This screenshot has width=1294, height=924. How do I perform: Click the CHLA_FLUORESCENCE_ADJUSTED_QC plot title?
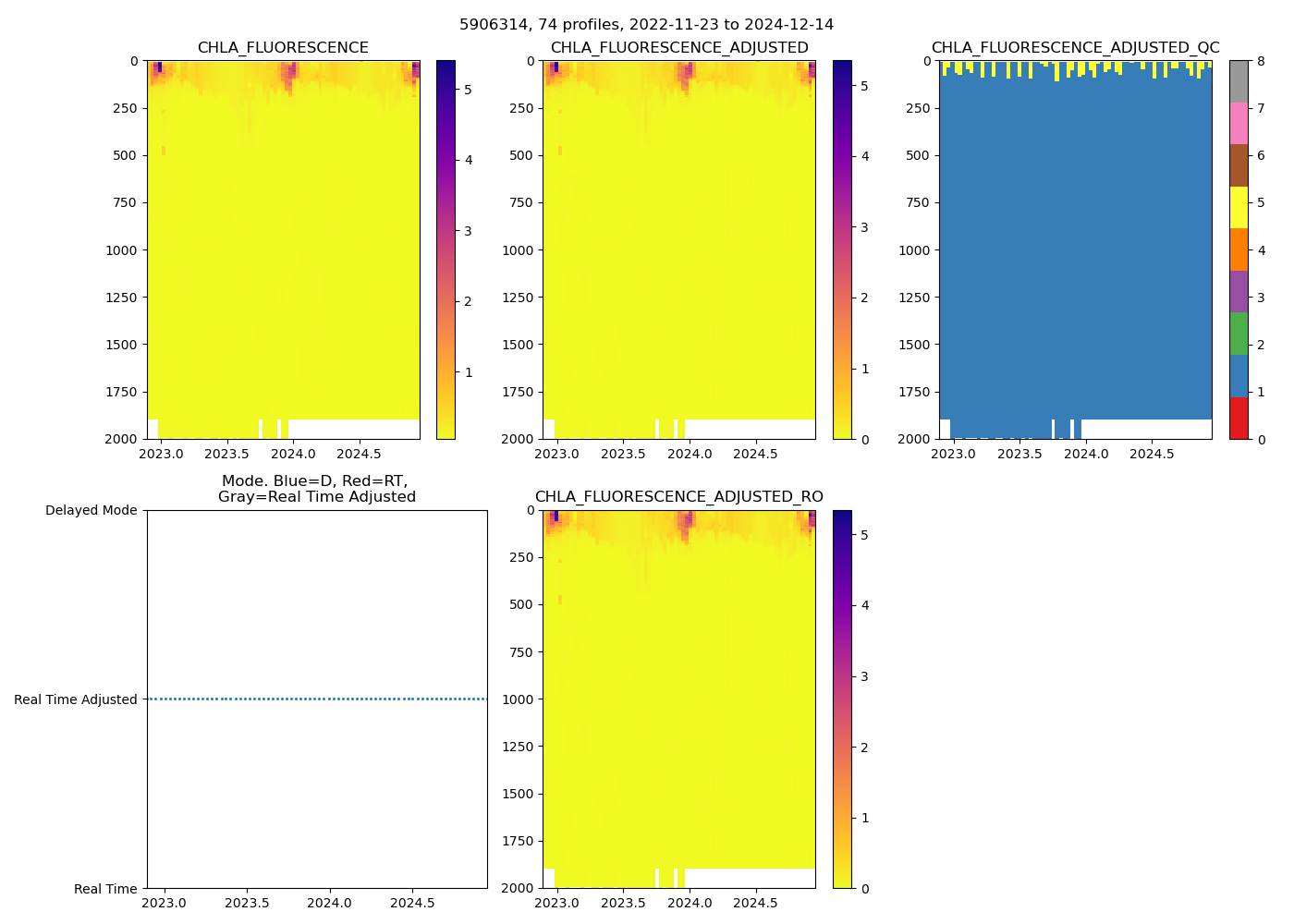tap(1075, 48)
